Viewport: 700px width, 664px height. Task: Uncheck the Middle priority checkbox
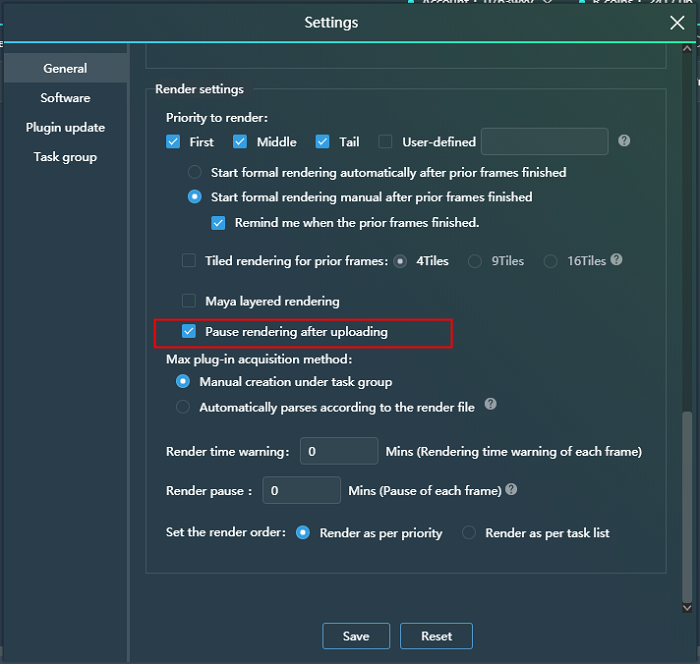tap(241, 142)
